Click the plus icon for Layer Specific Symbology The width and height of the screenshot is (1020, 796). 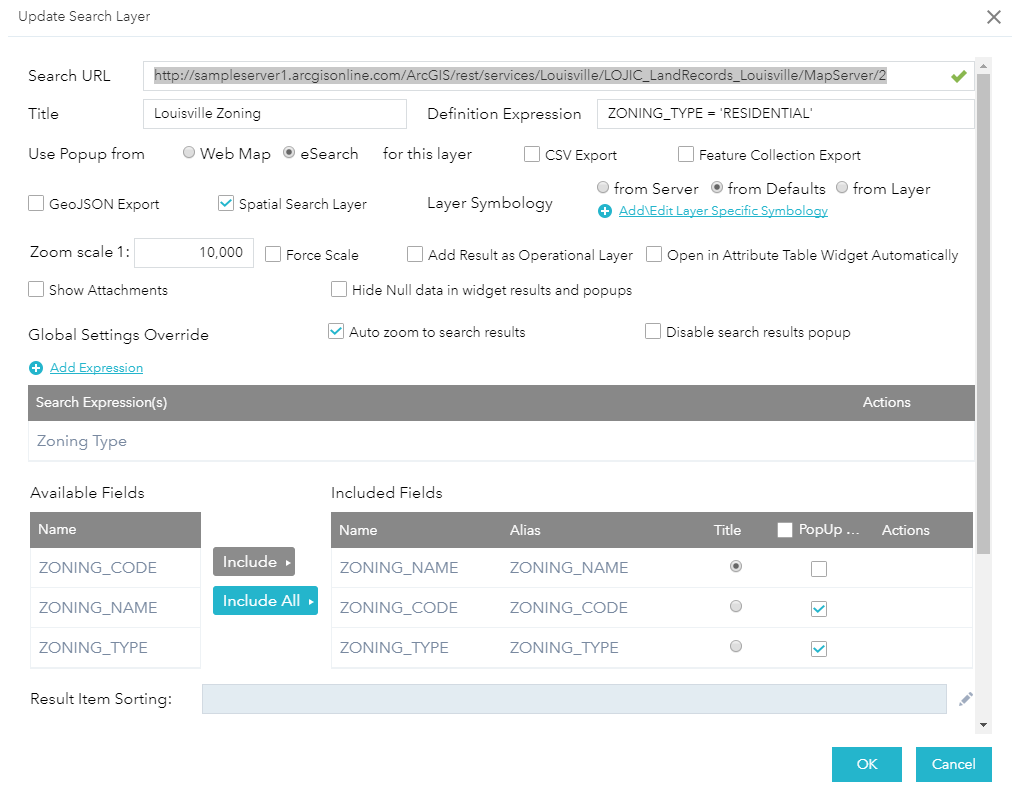pyautogui.click(x=605, y=211)
